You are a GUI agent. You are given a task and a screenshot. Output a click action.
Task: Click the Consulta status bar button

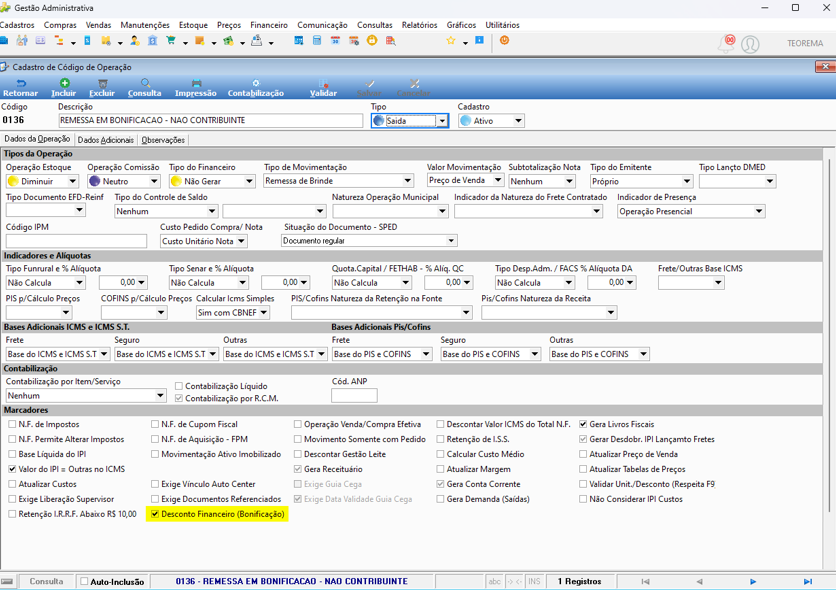coord(46,581)
